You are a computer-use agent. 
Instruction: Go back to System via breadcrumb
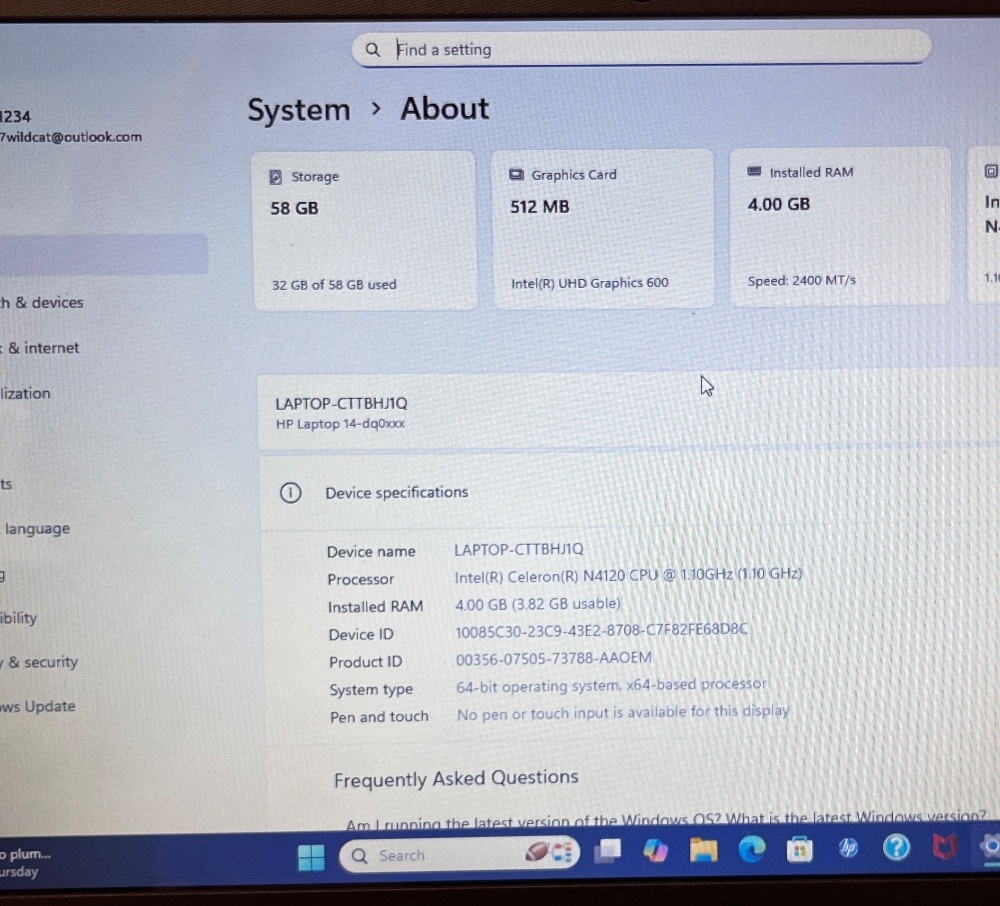pyautogui.click(x=298, y=110)
